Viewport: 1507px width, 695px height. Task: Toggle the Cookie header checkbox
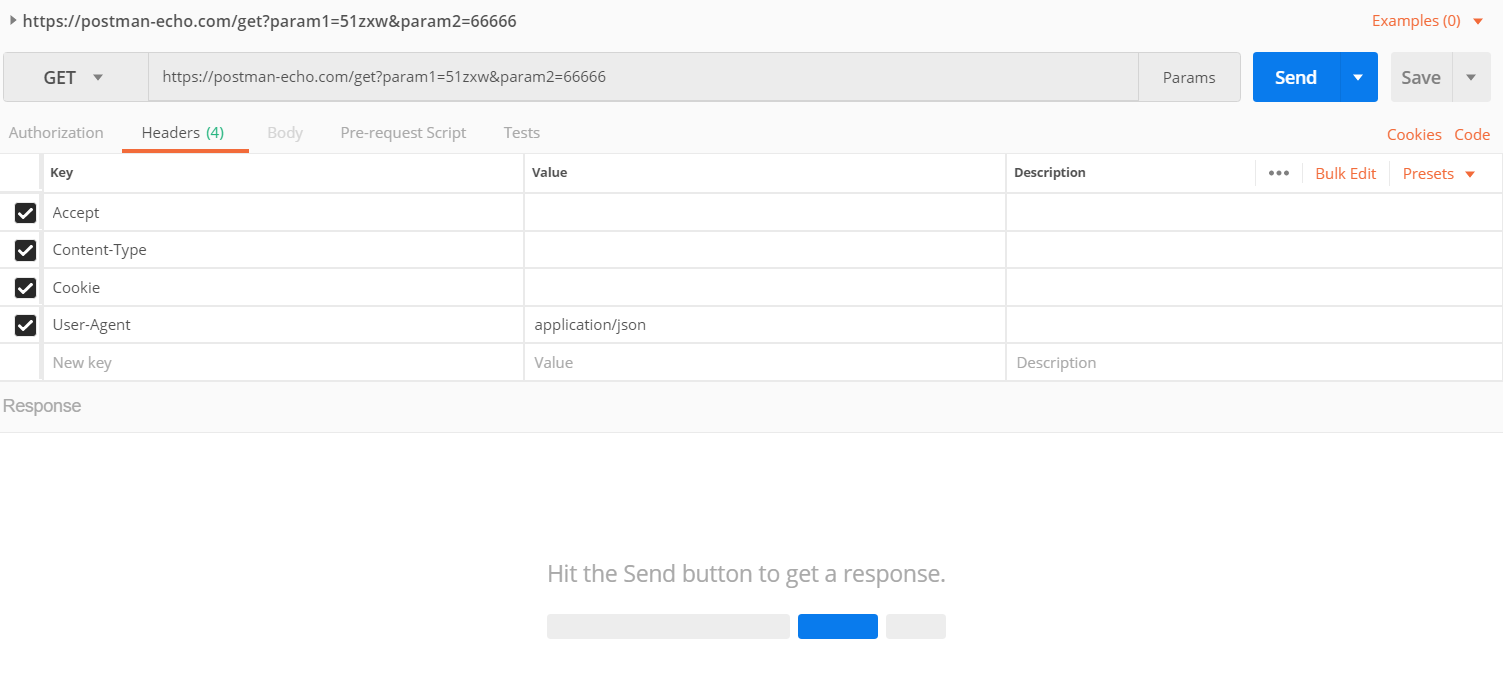[x=26, y=288]
